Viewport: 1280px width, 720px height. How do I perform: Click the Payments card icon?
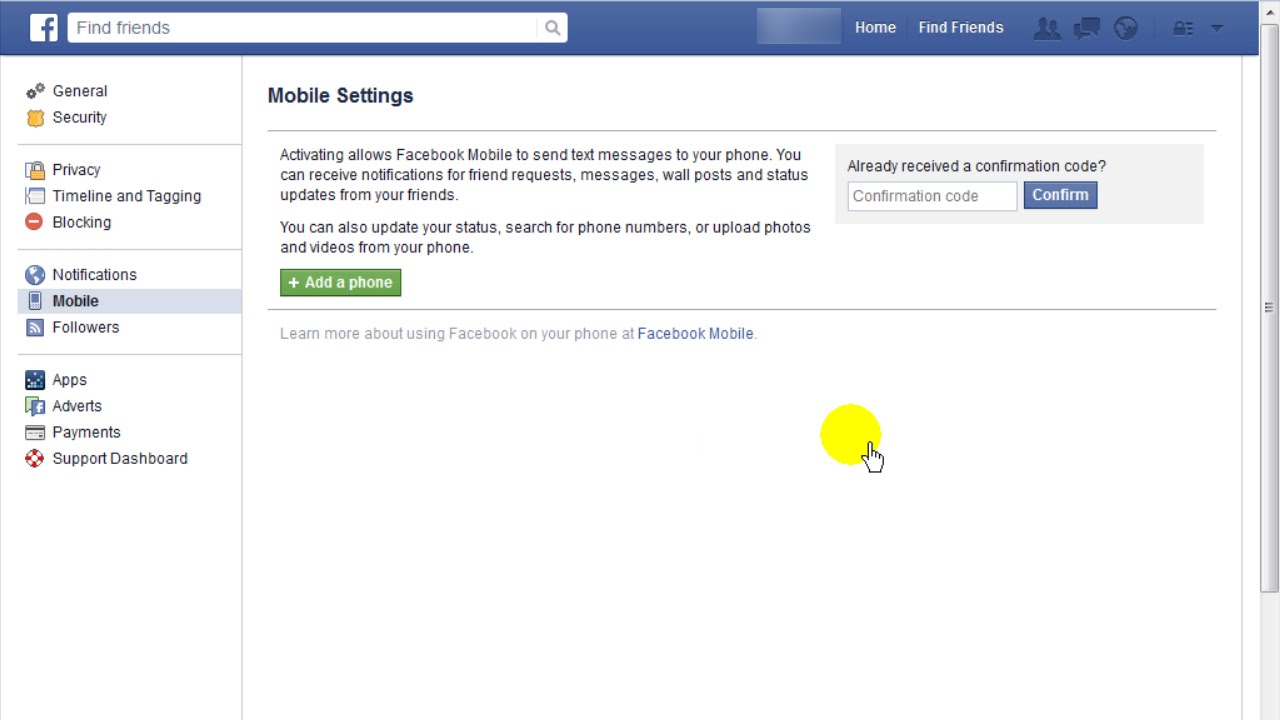(35, 432)
